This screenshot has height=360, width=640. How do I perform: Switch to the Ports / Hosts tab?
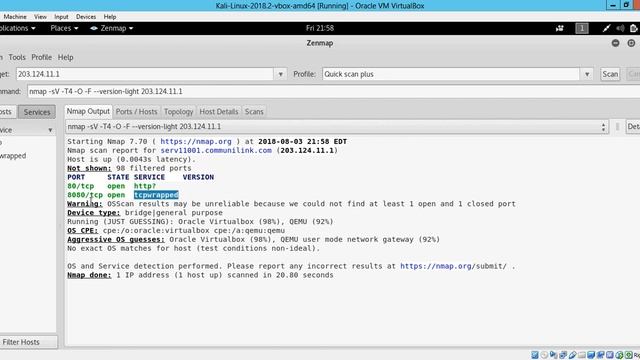click(136, 111)
